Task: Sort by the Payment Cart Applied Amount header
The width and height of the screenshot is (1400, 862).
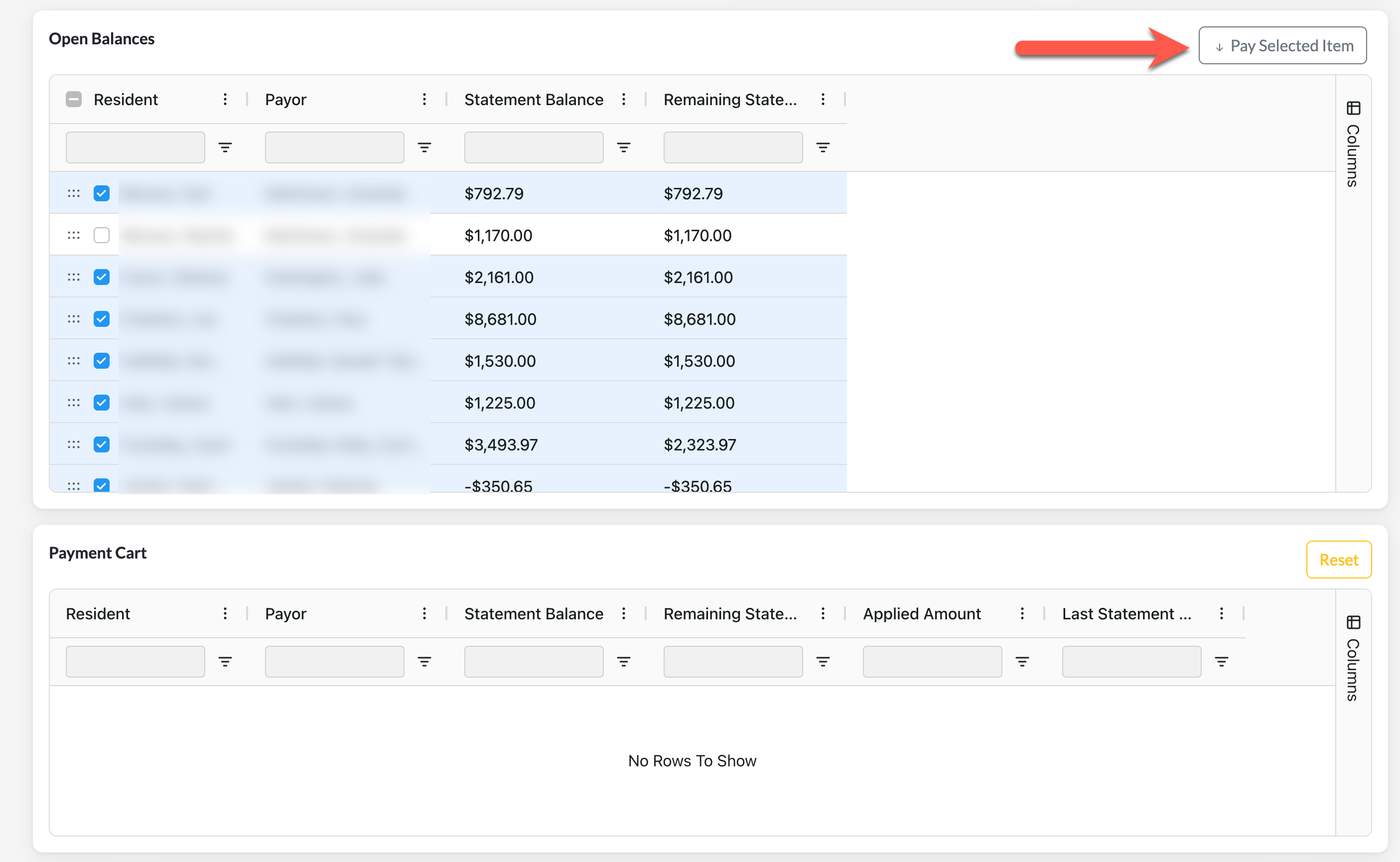Action: [921, 613]
